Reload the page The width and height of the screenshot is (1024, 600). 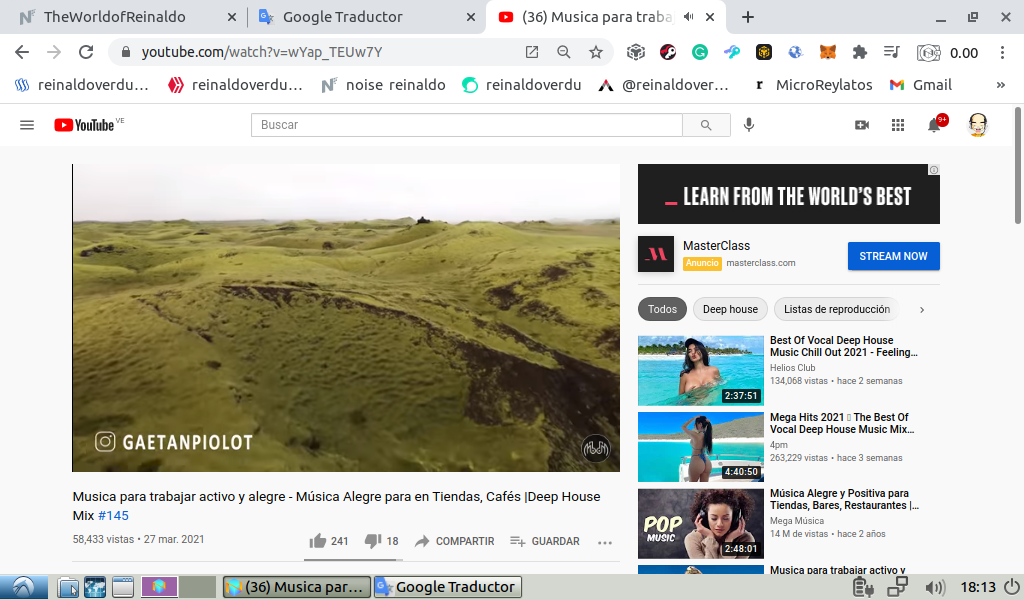tap(86, 52)
